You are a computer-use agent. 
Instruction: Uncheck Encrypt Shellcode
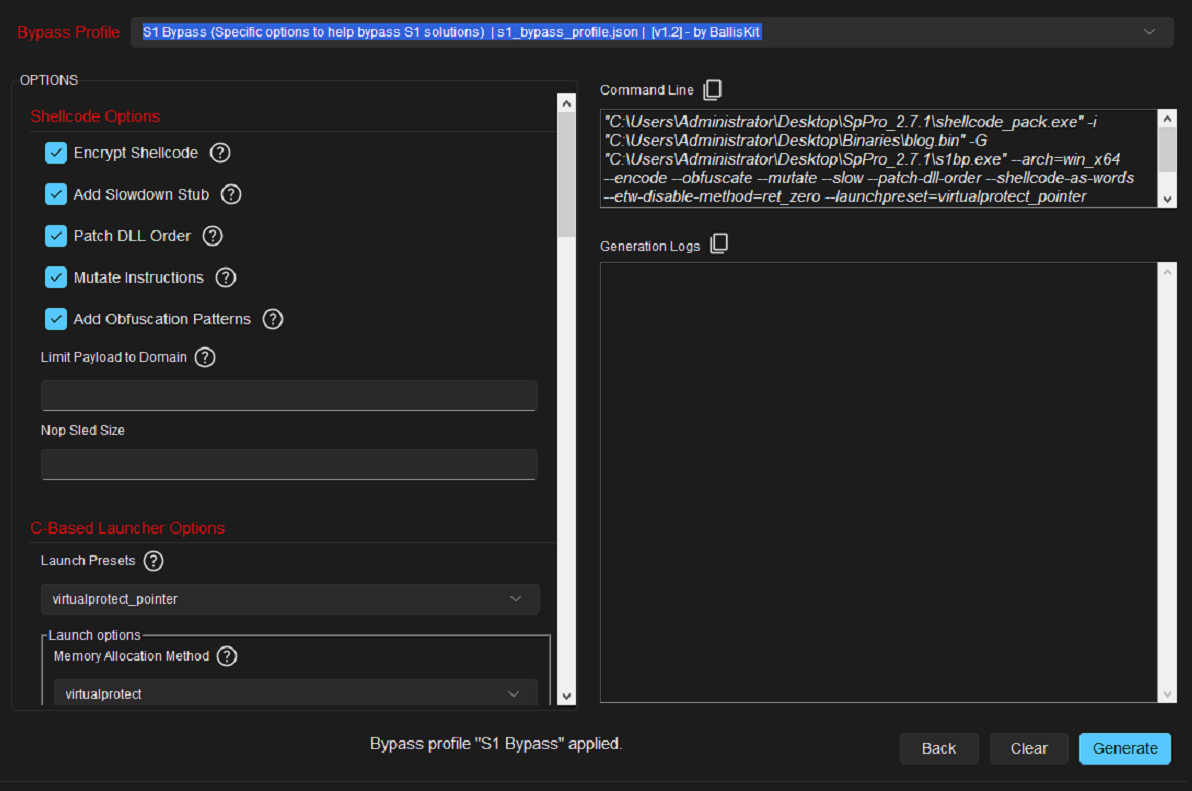(x=55, y=153)
